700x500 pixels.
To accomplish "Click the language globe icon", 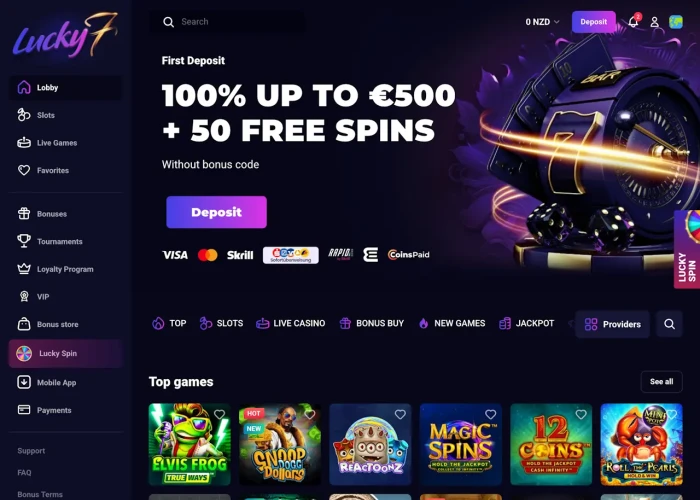I will pyautogui.click(x=676, y=22).
